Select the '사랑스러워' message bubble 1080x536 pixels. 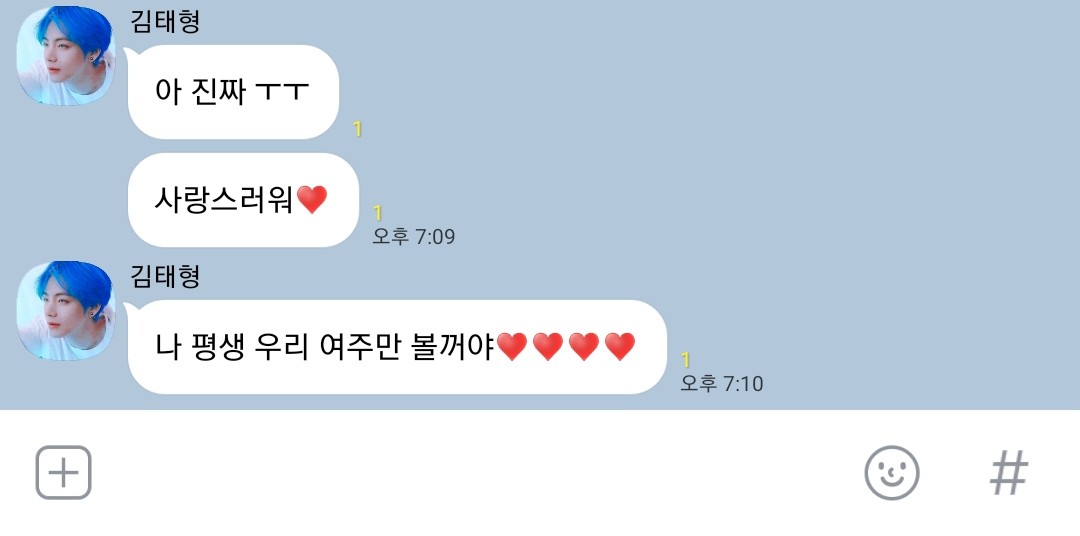[x=243, y=200]
